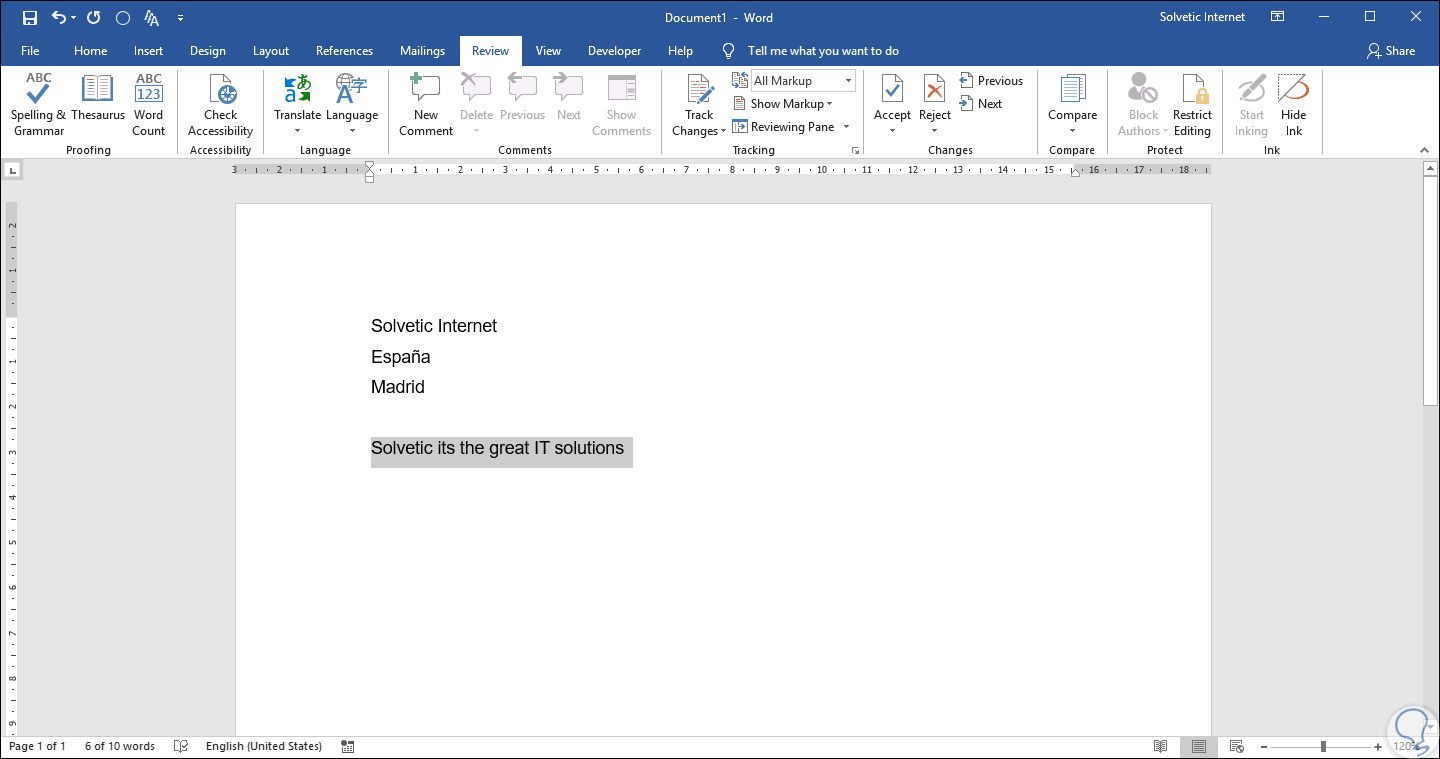Collapse the ribbon with the chevron
This screenshot has width=1440, height=759.
point(1425,150)
